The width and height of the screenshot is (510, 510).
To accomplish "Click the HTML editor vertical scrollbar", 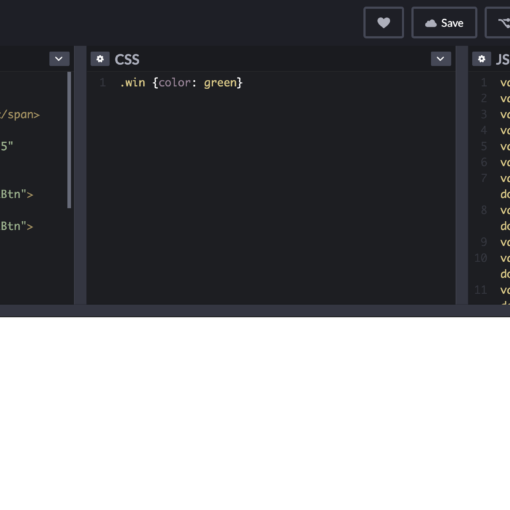I will tap(69, 140).
